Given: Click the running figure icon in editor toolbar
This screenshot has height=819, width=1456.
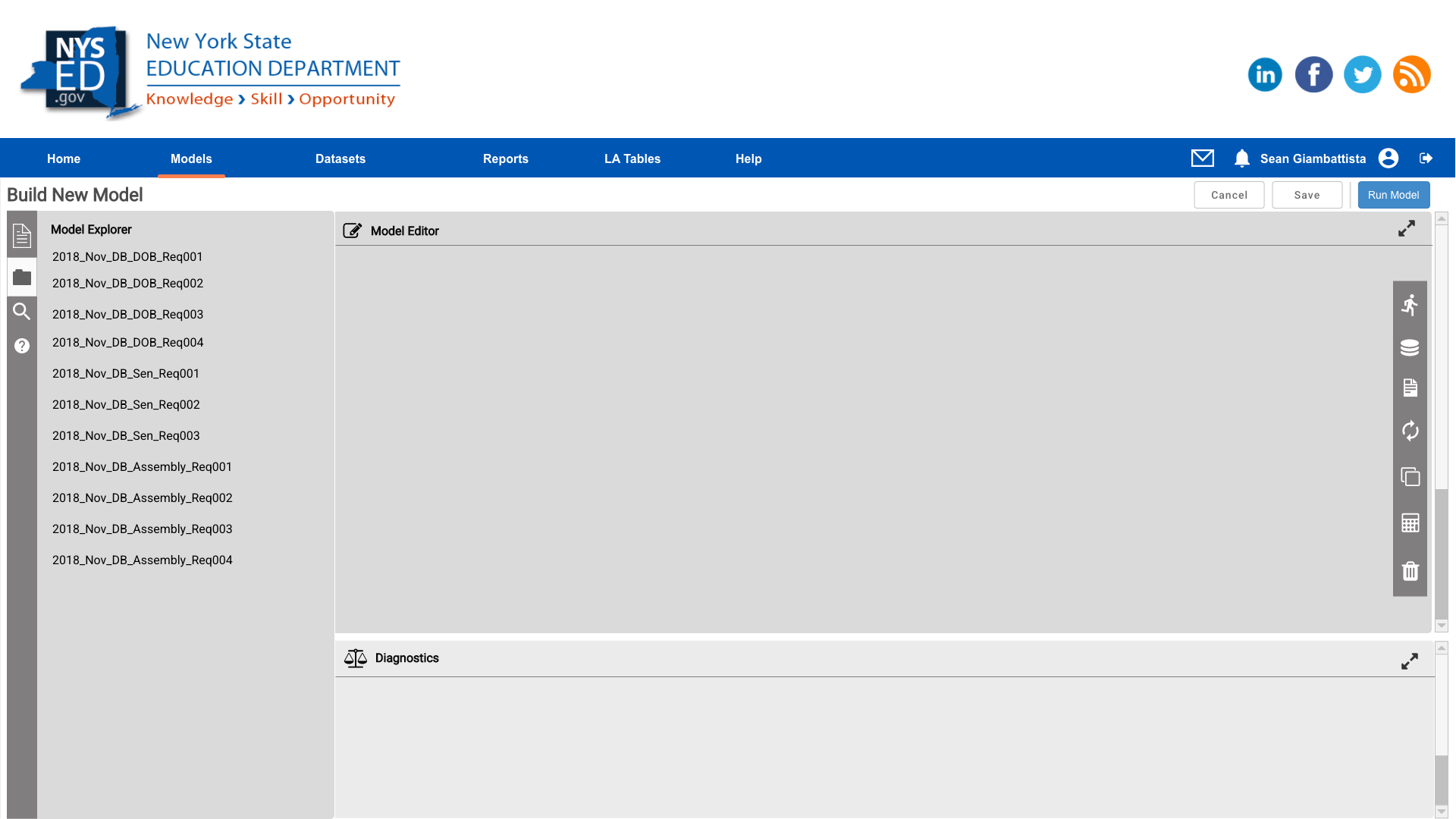Looking at the screenshot, I should 1410,306.
